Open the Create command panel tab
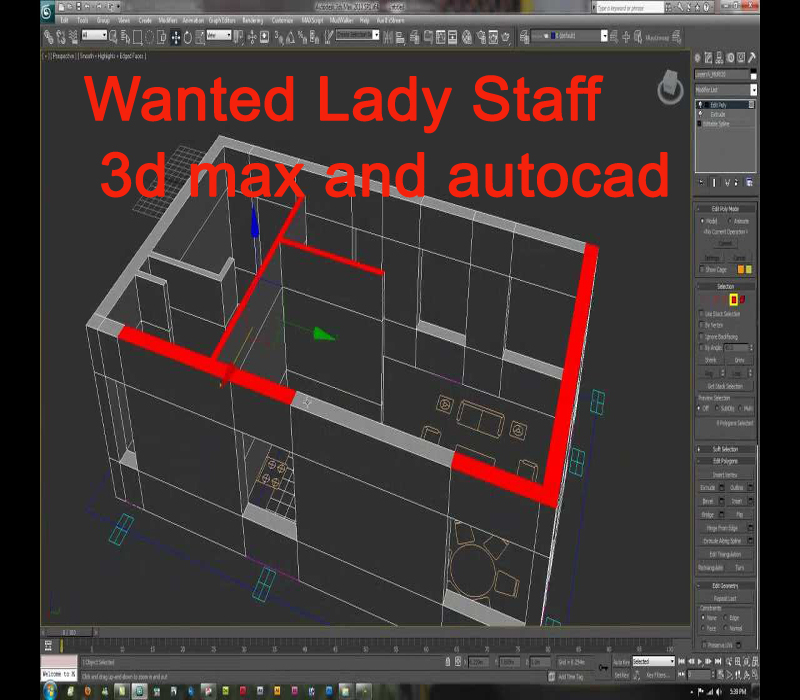This screenshot has height=700, width=800. (x=698, y=58)
